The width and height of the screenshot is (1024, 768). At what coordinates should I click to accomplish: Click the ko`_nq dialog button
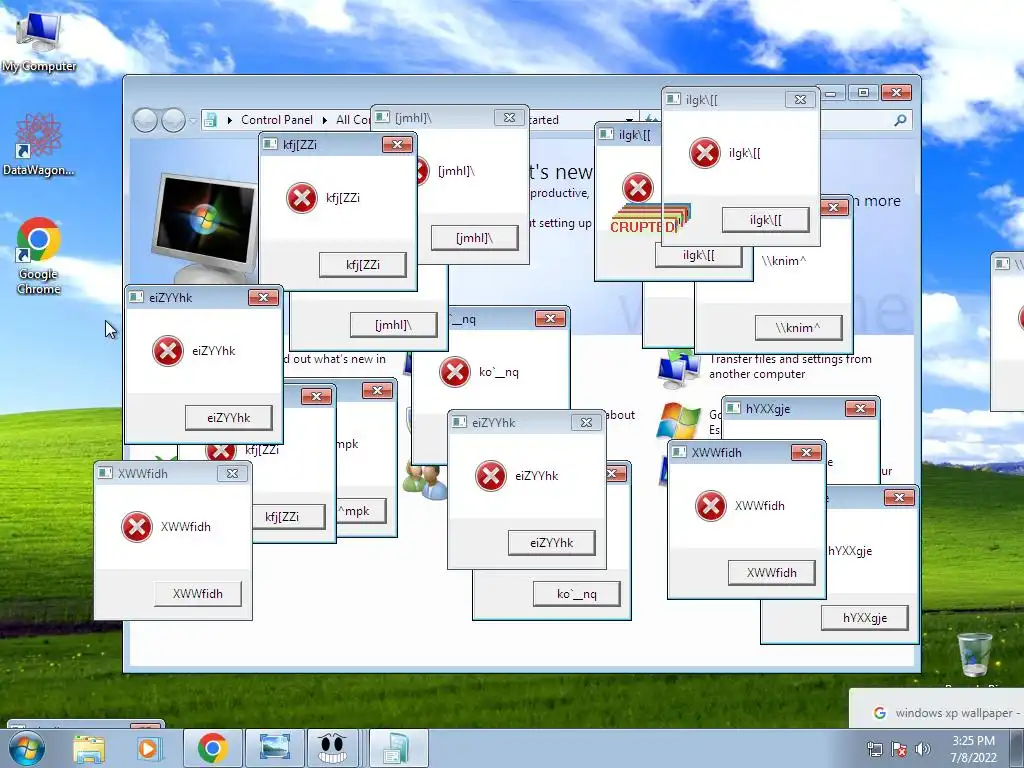click(577, 594)
